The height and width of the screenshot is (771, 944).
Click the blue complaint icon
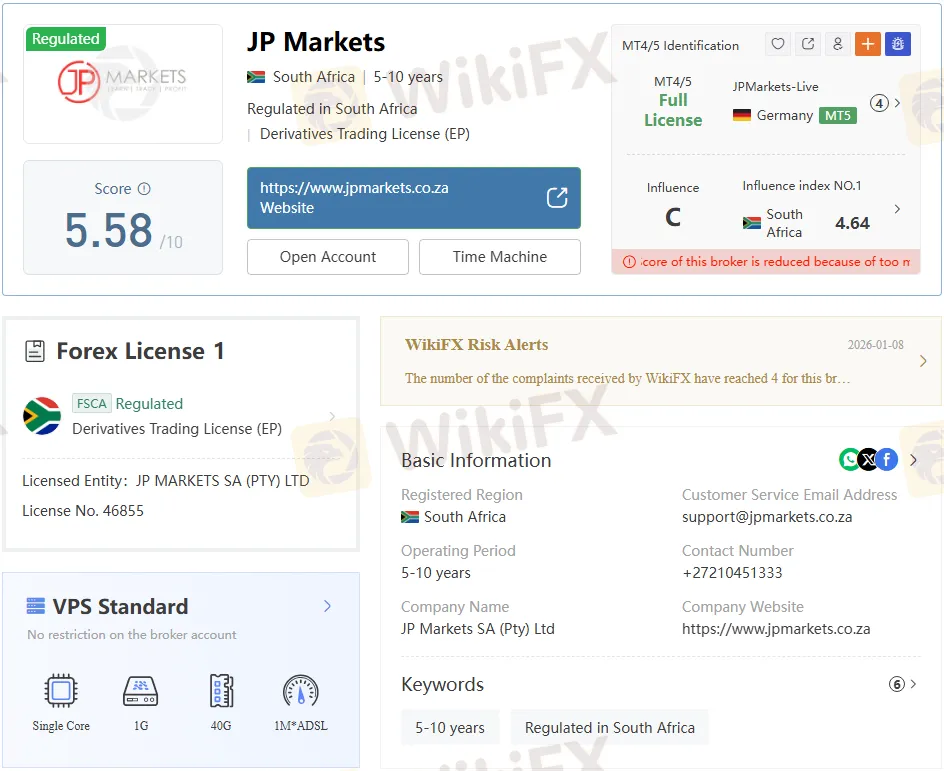coord(897,44)
